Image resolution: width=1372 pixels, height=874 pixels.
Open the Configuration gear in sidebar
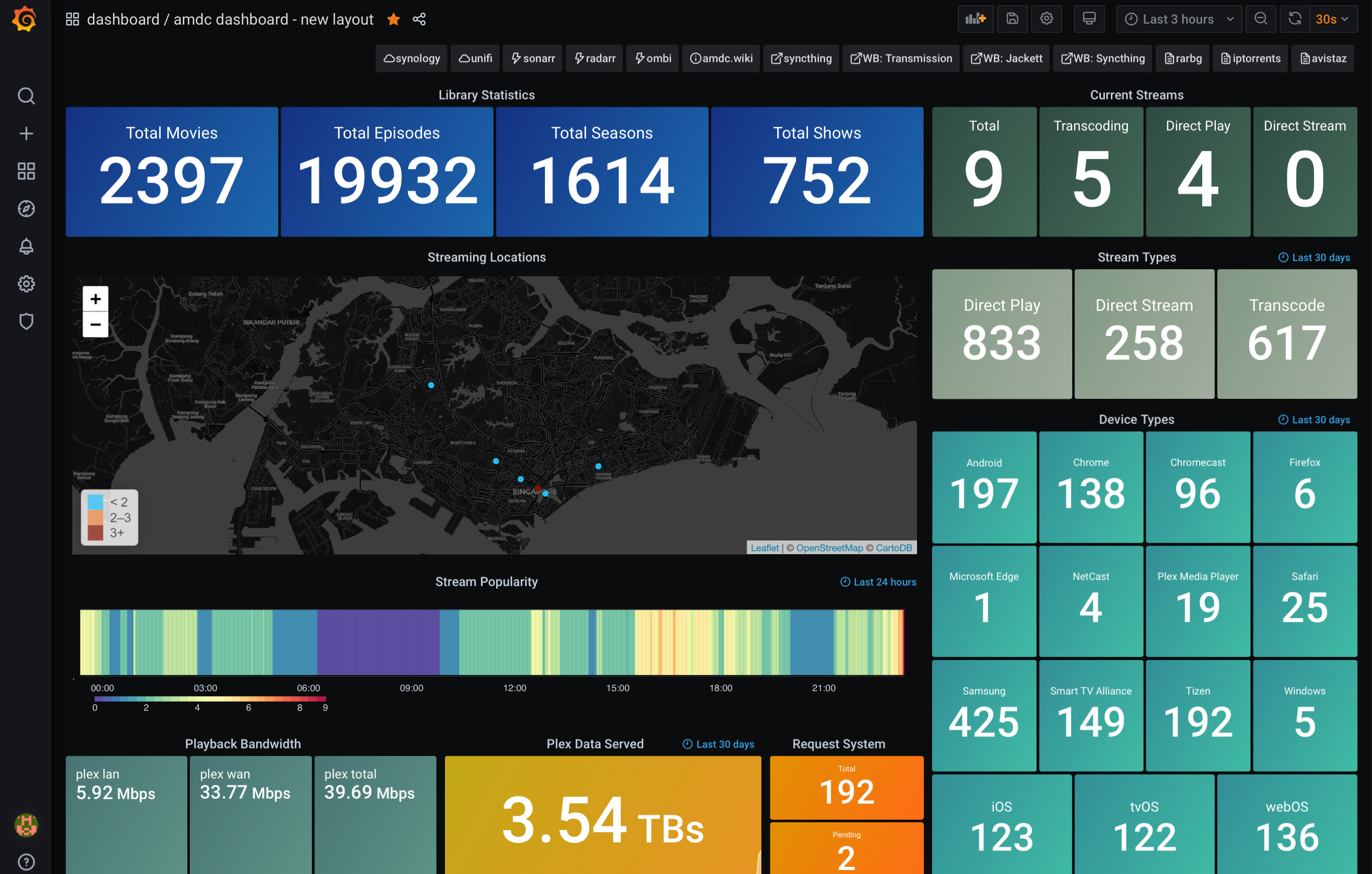(26, 284)
